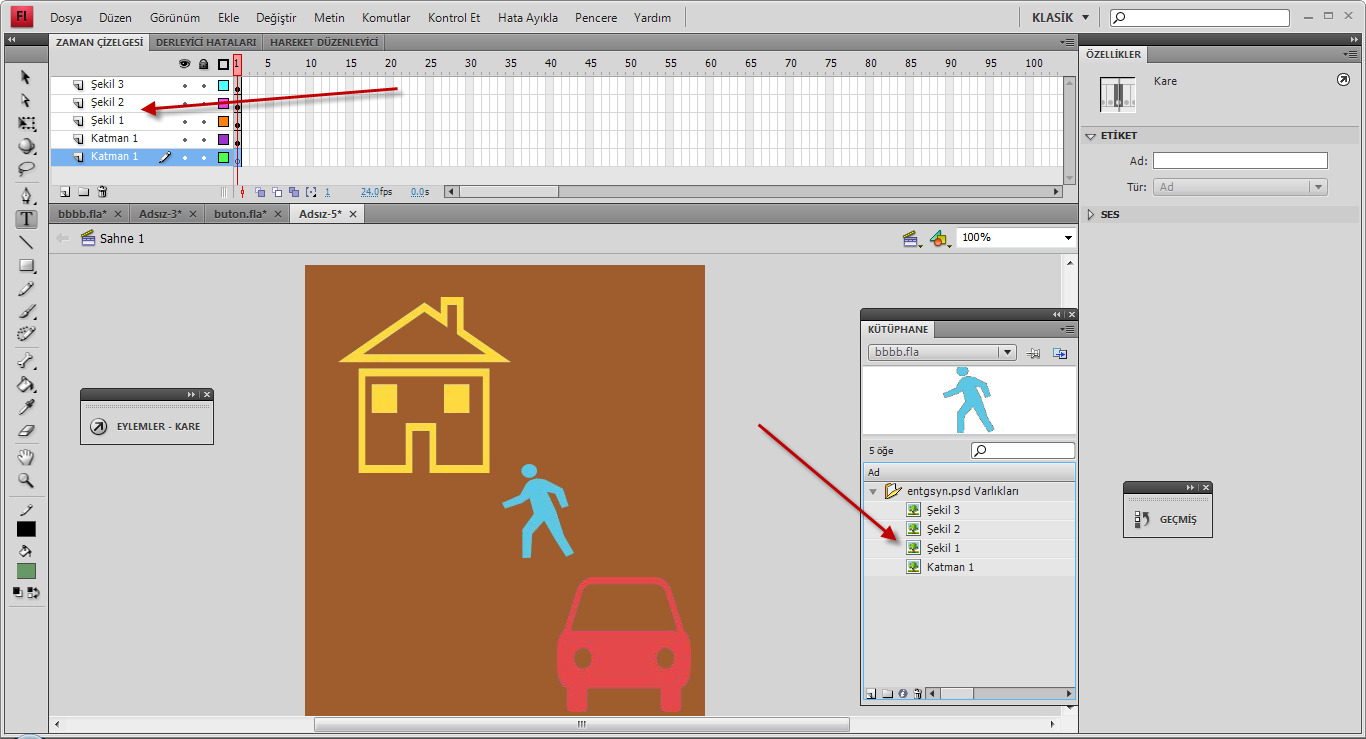Open the Değiştir menu

[276, 18]
